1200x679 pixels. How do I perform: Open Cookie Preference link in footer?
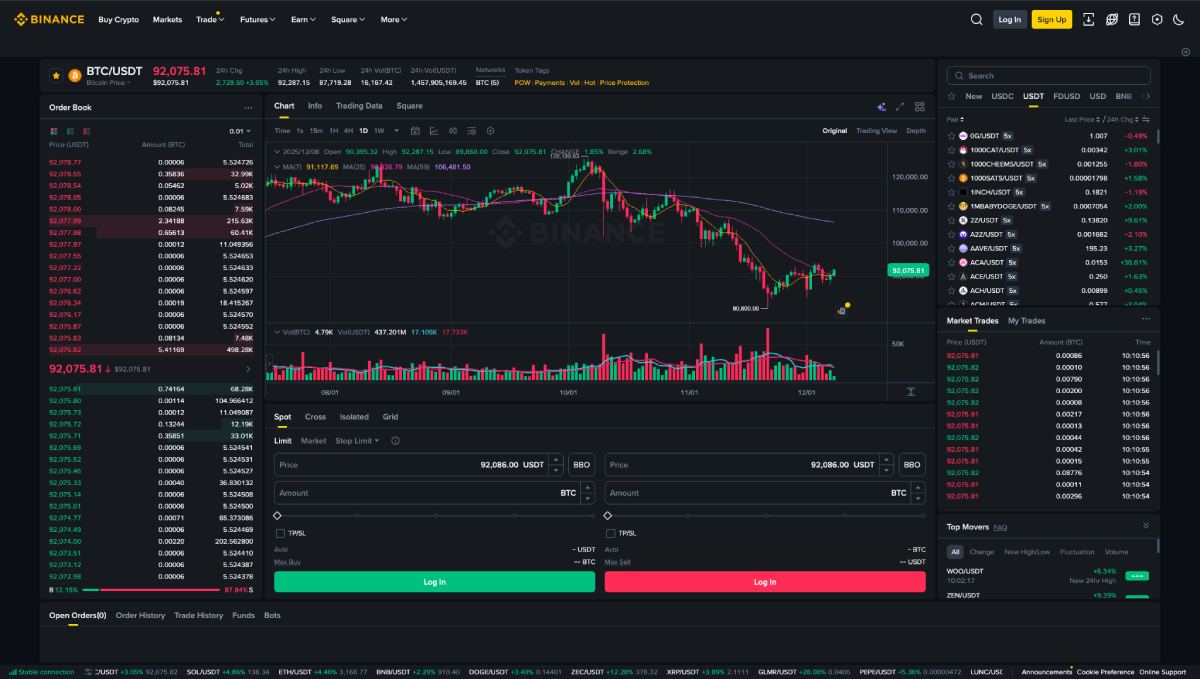(1105, 672)
